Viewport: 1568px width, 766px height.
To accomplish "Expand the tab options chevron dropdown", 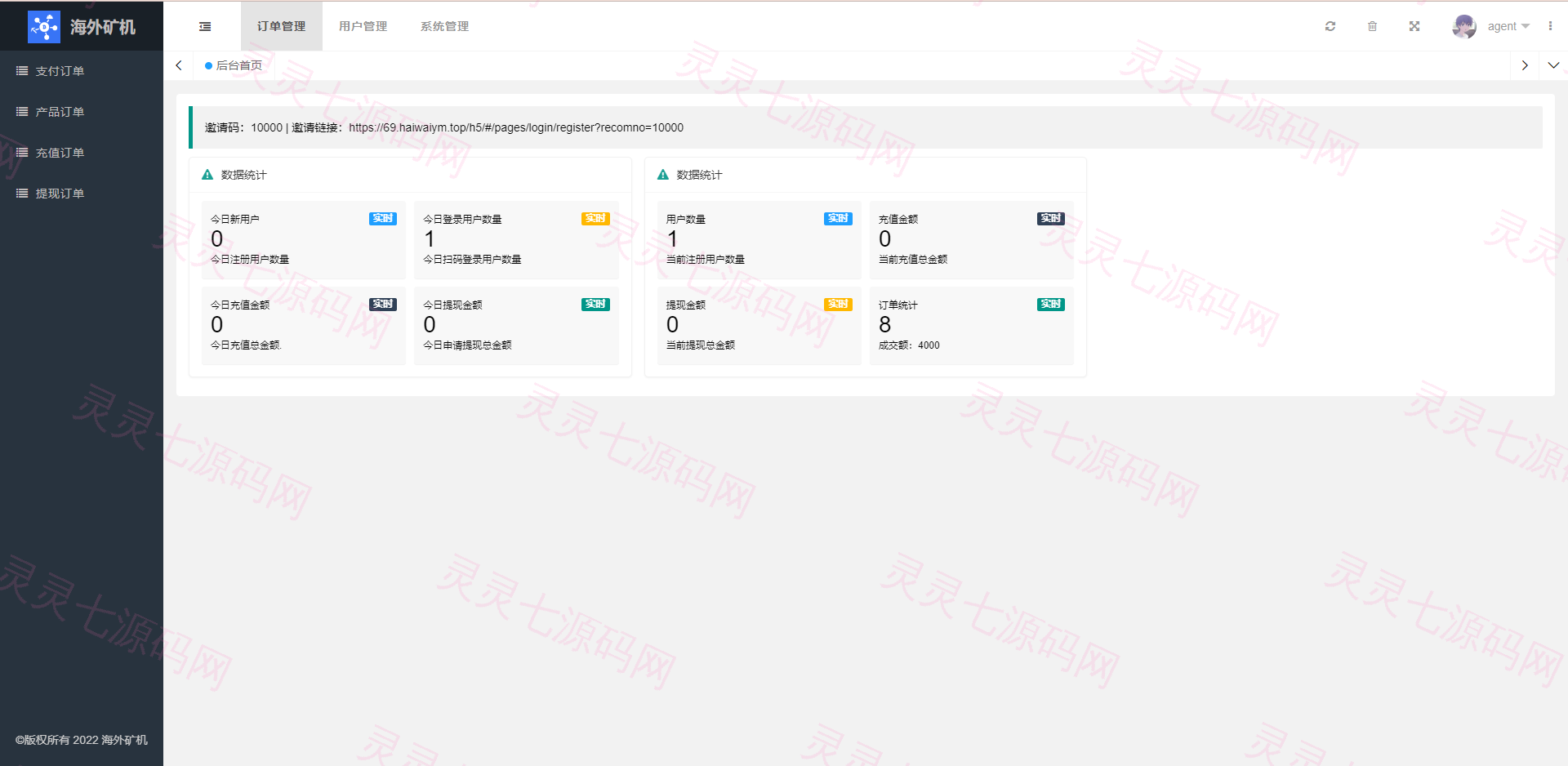I will [x=1553, y=65].
